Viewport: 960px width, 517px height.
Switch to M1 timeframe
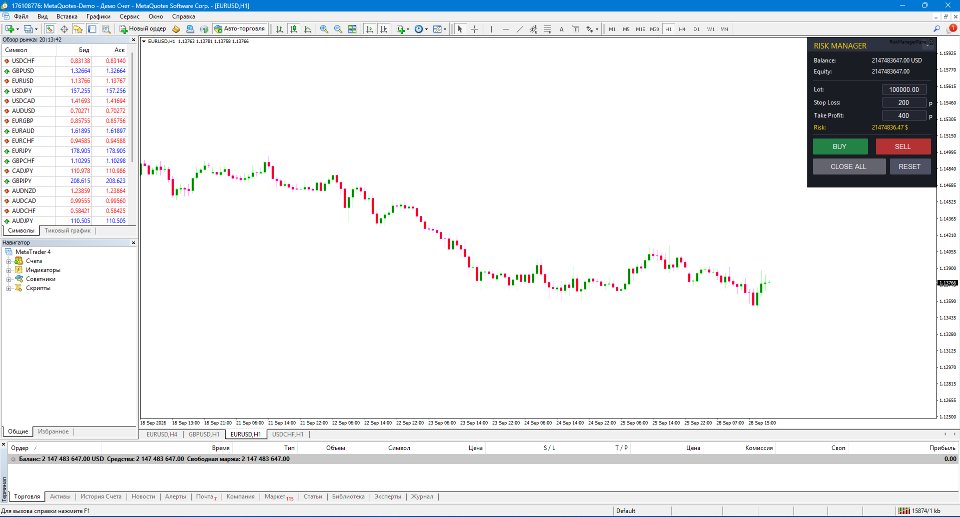[612, 29]
